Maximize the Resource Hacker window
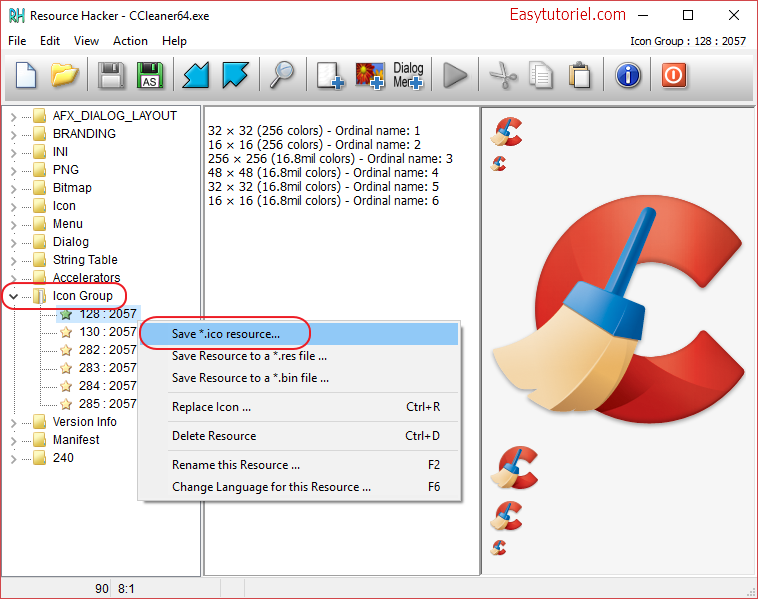Viewport: 758px width, 599px height. pyautogui.click(x=688, y=15)
